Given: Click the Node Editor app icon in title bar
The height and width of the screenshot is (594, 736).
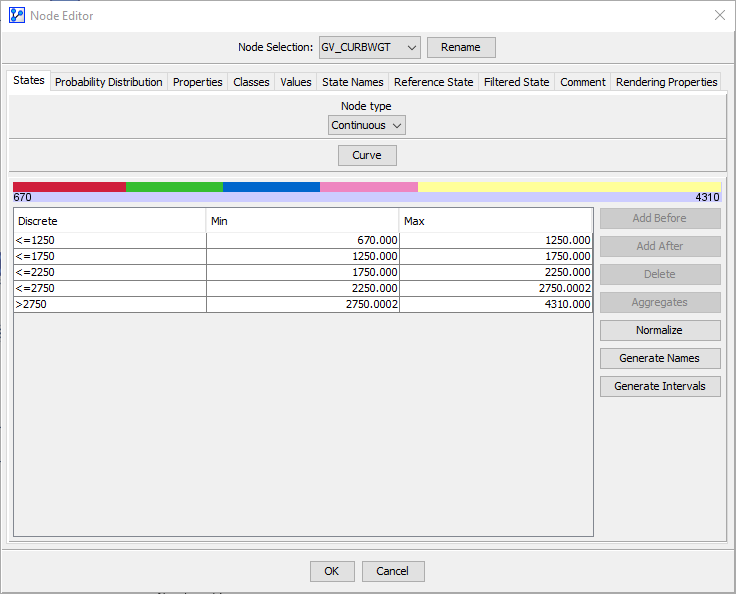Looking at the screenshot, I should point(16,16).
